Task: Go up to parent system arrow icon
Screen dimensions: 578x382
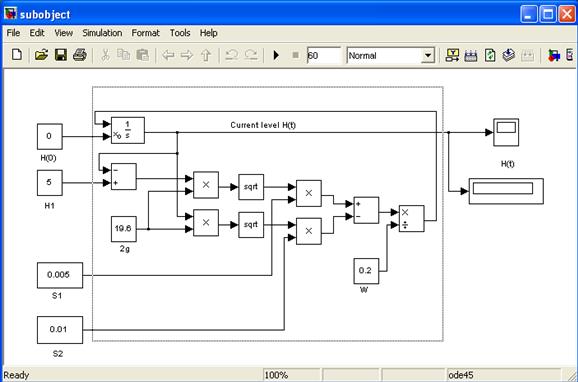Action: (x=206, y=56)
